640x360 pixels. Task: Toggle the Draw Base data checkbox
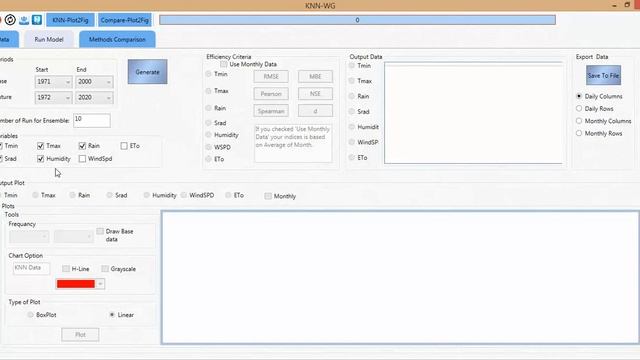coord(100,231)
